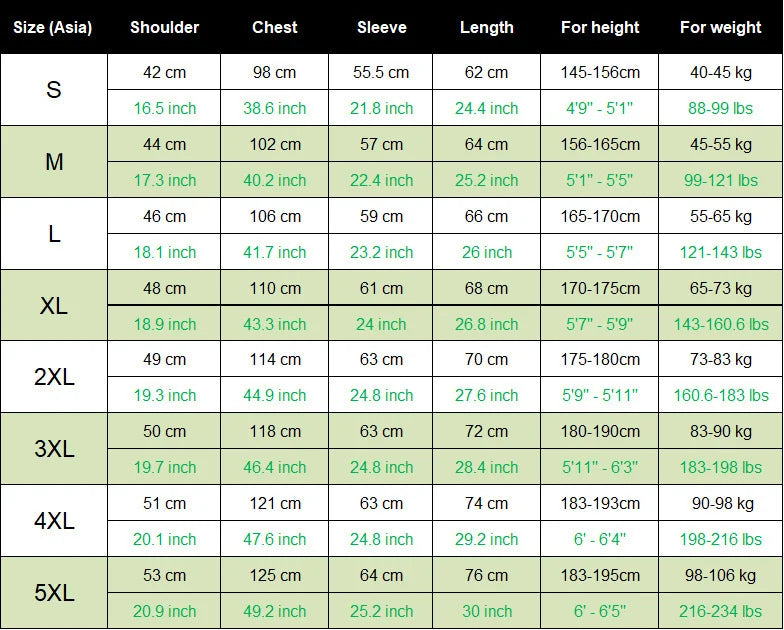
Task: Click the 114 cm chest cell
Action: pyautogui.click(x=274, y=359)
